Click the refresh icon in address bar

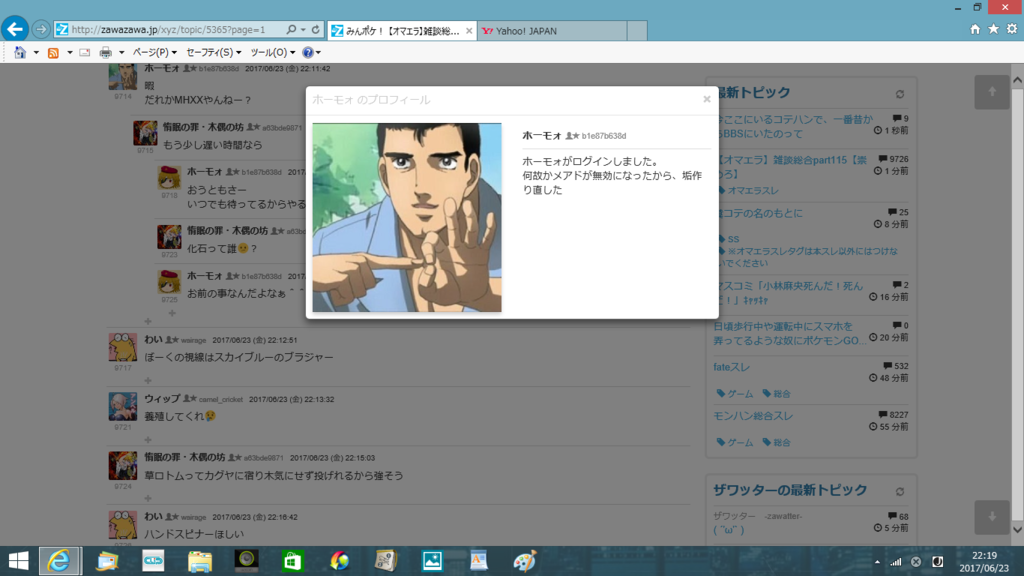[316, 30]
